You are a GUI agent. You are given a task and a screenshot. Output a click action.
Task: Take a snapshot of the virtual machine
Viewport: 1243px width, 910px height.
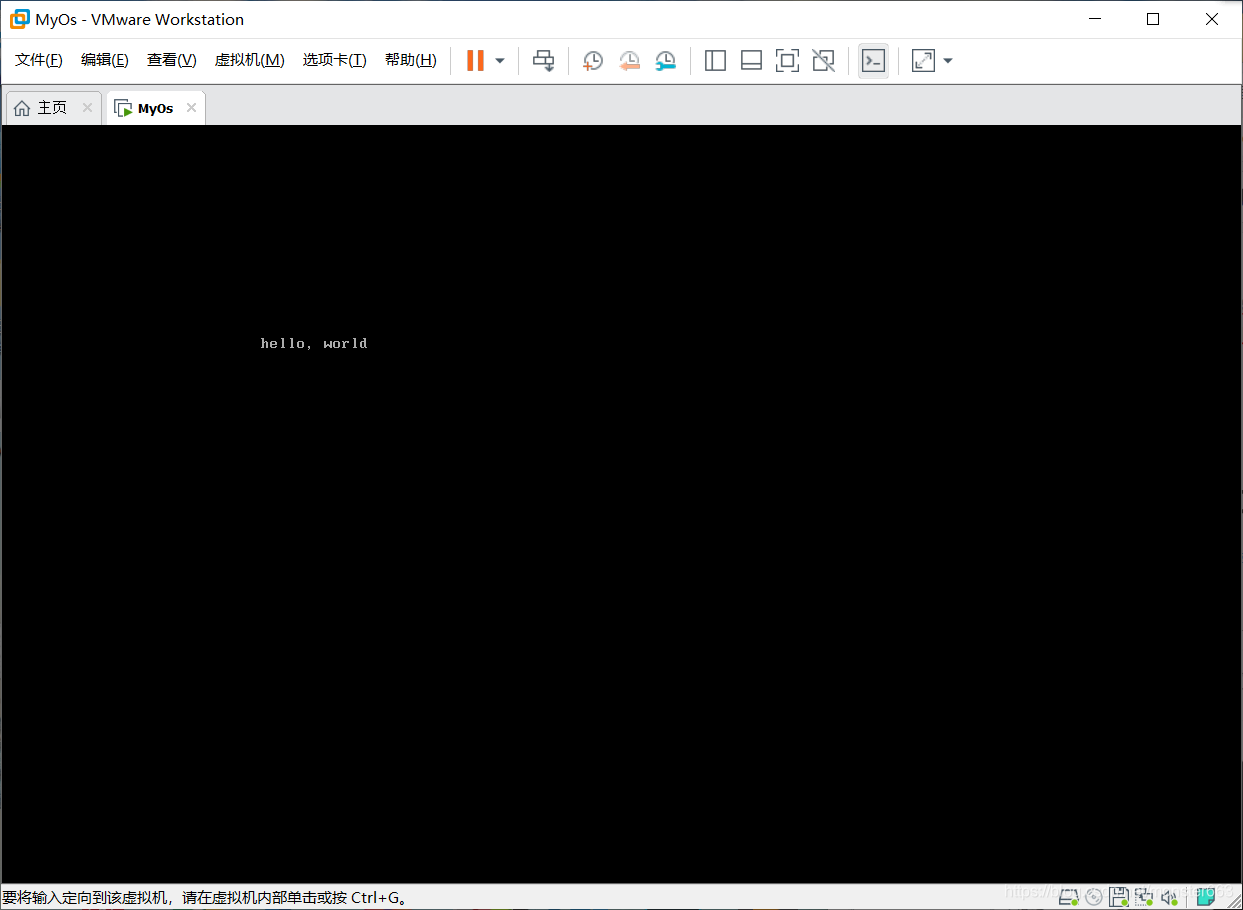(x=592, y=60)
